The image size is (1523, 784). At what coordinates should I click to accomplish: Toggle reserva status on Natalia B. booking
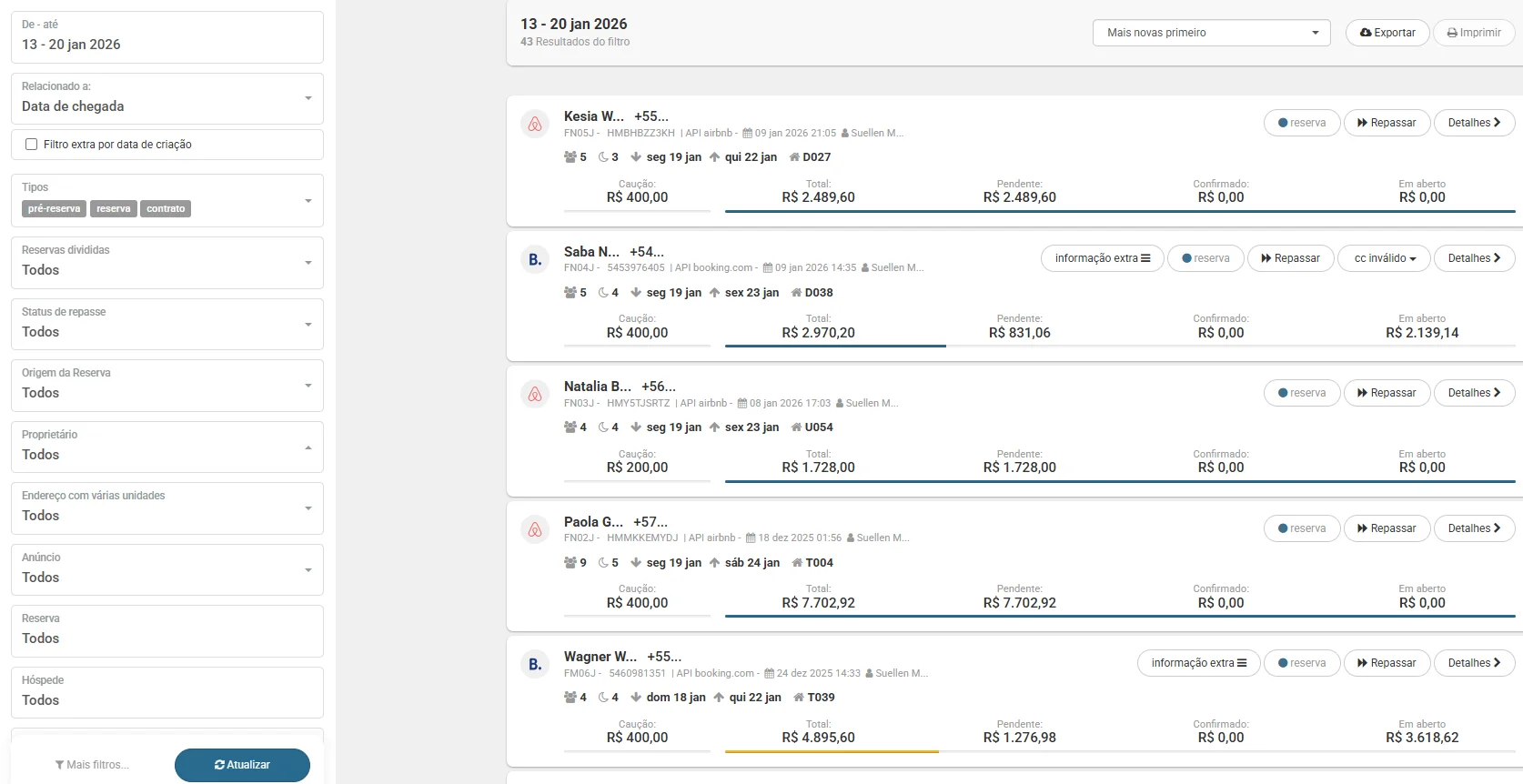click(x=1301, y=393)
